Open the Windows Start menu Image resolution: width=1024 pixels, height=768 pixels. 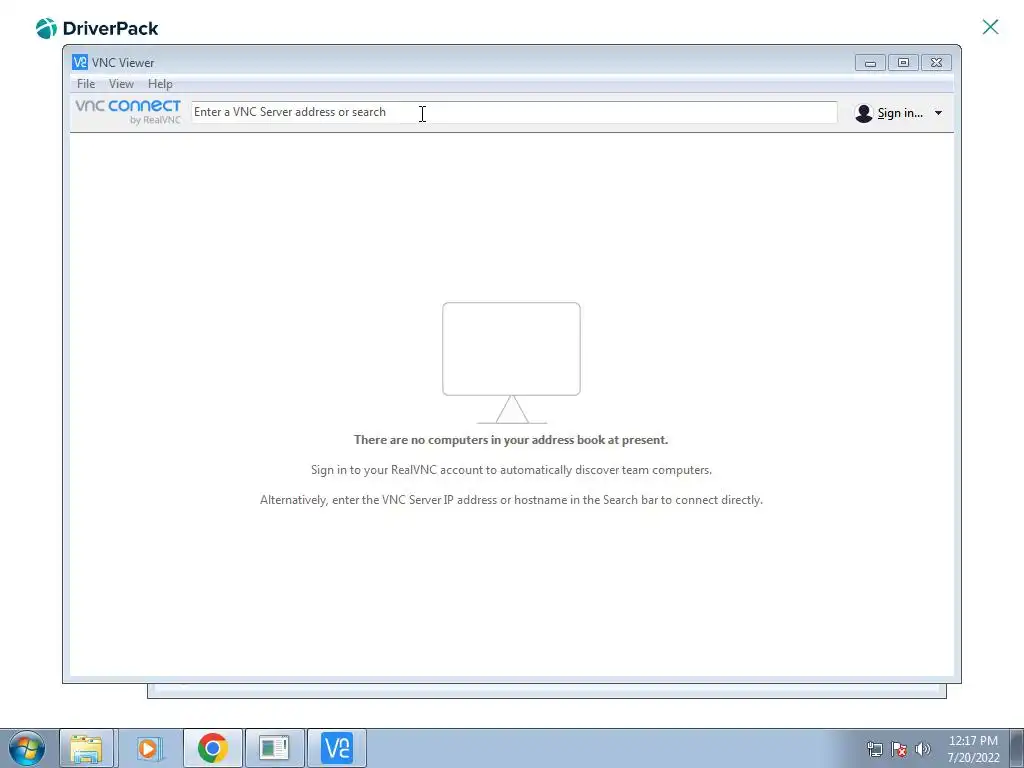coord(27,748)
